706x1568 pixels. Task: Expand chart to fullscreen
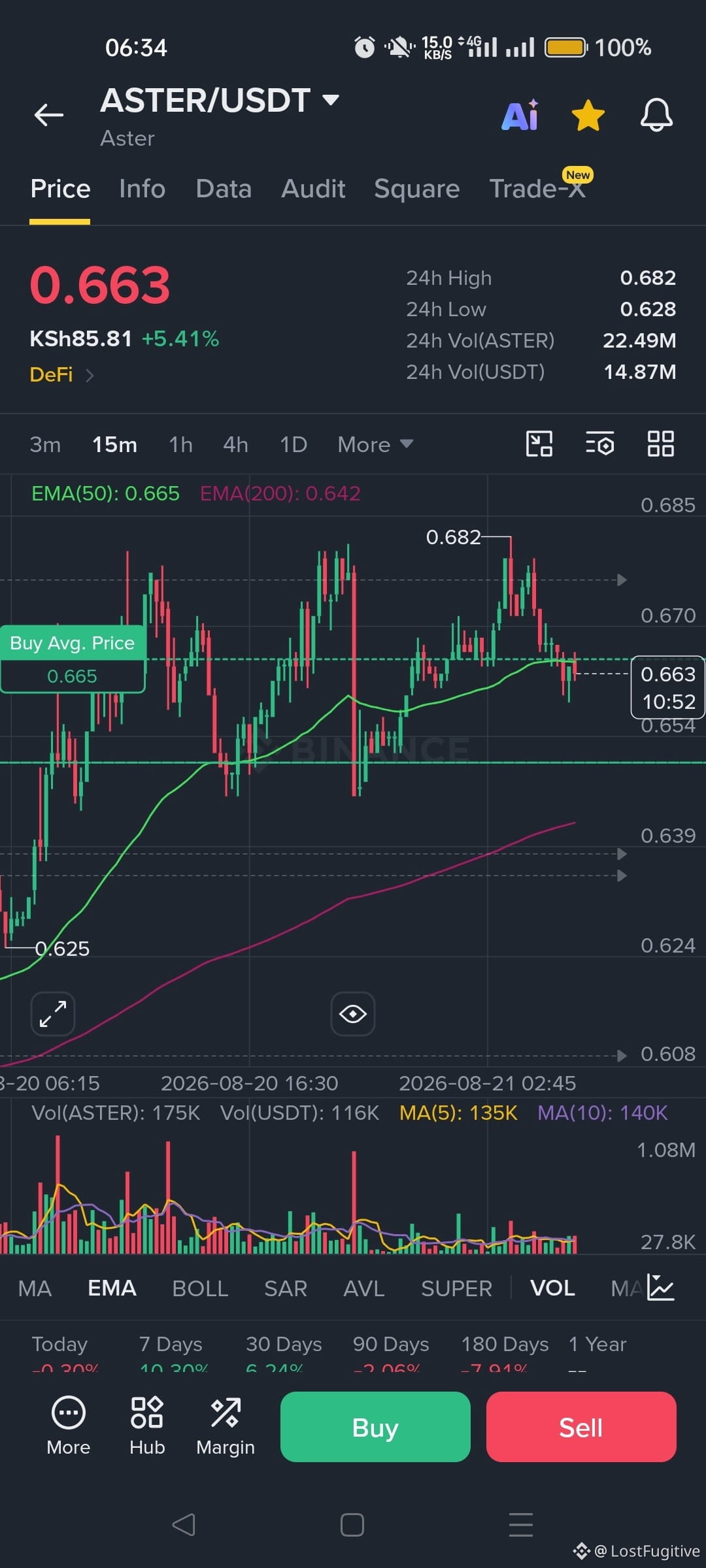[x=53, y=1014]
